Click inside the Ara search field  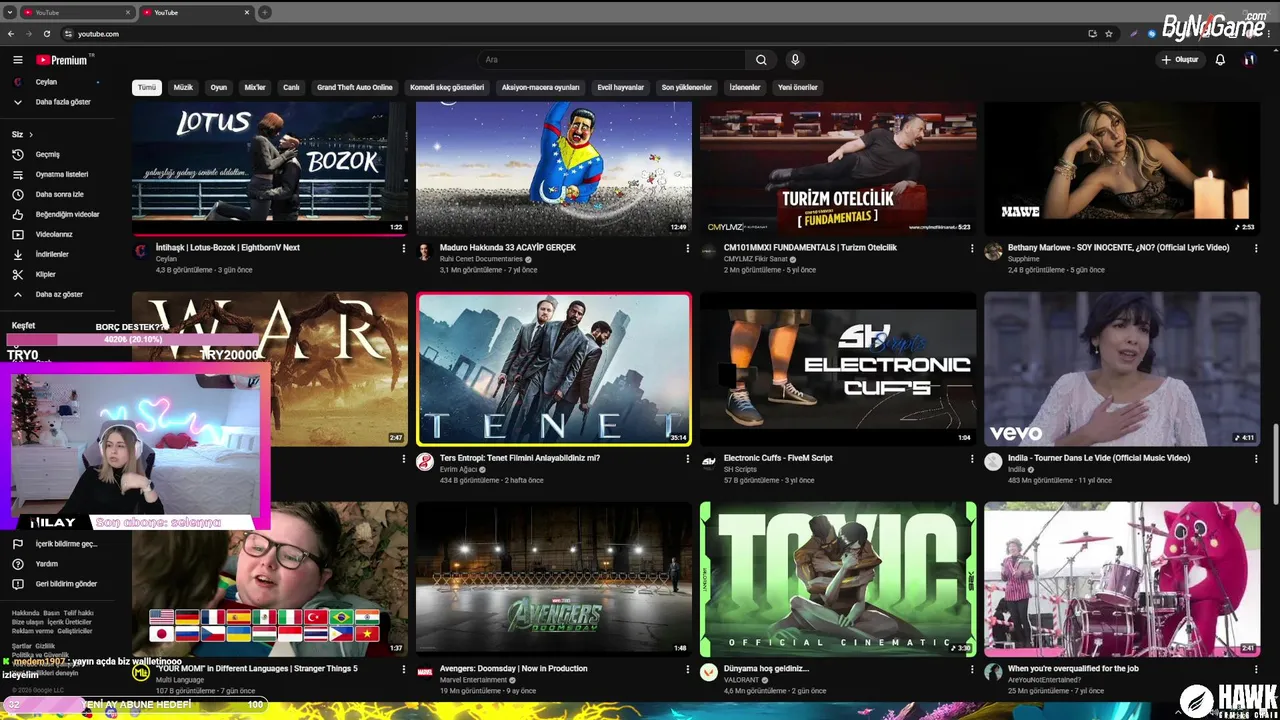[x=612, y=60]
